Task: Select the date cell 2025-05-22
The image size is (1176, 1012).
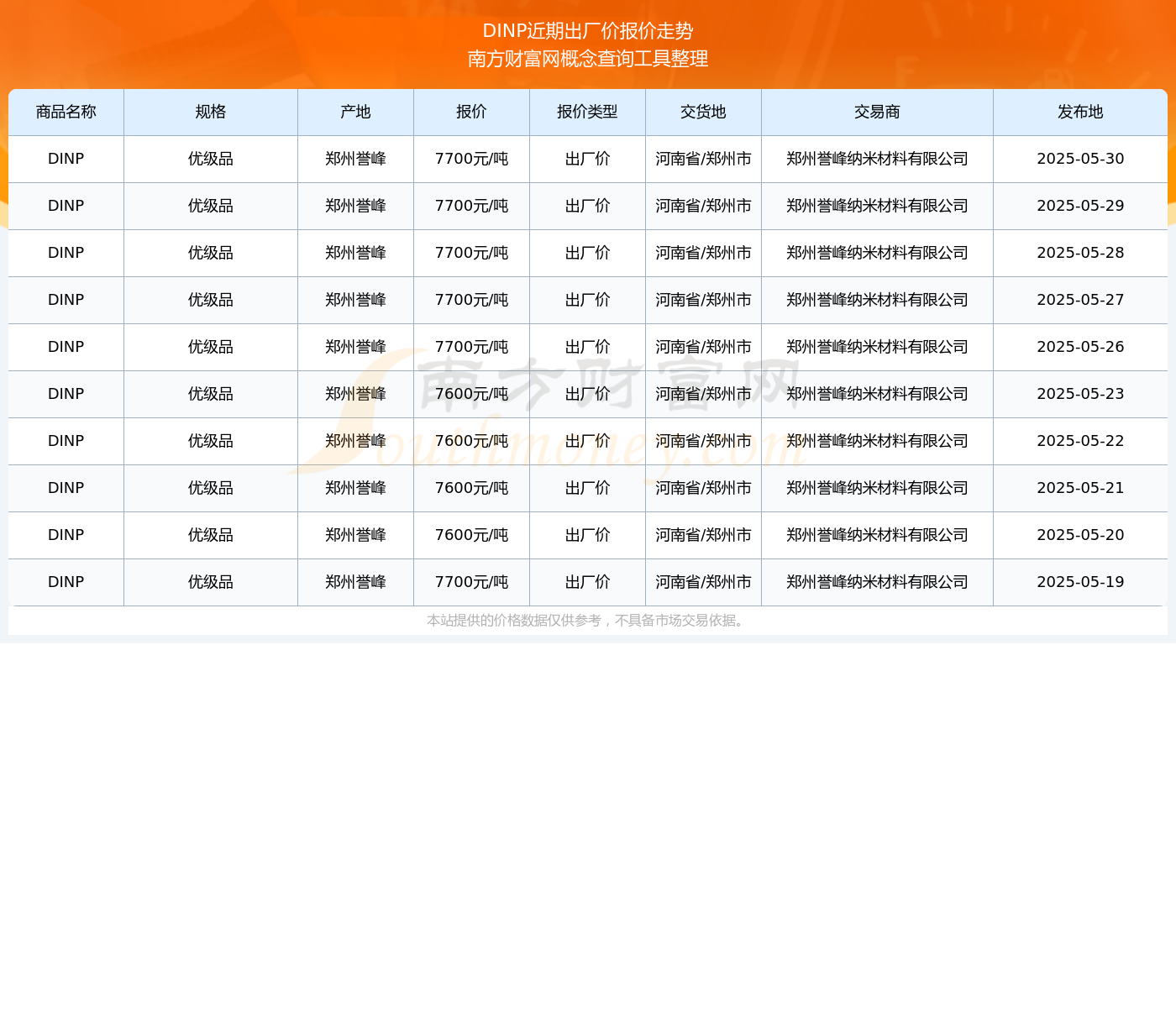Action: [x=1080, y=441]
